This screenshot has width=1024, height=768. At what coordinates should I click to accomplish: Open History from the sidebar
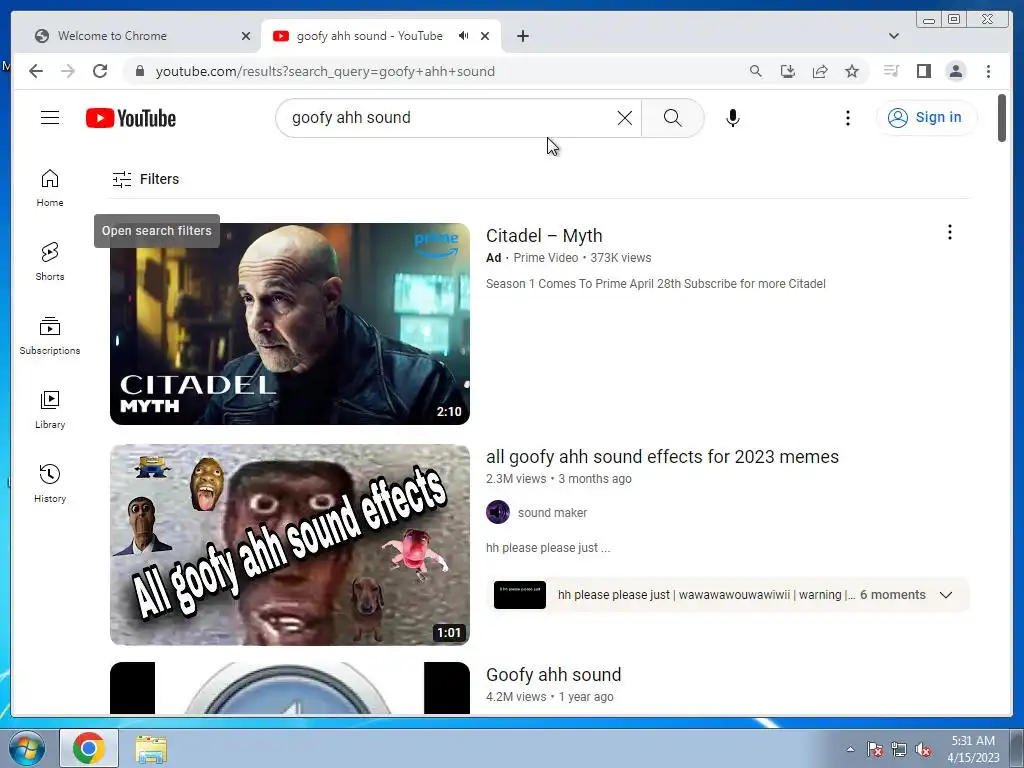(50, 483)
